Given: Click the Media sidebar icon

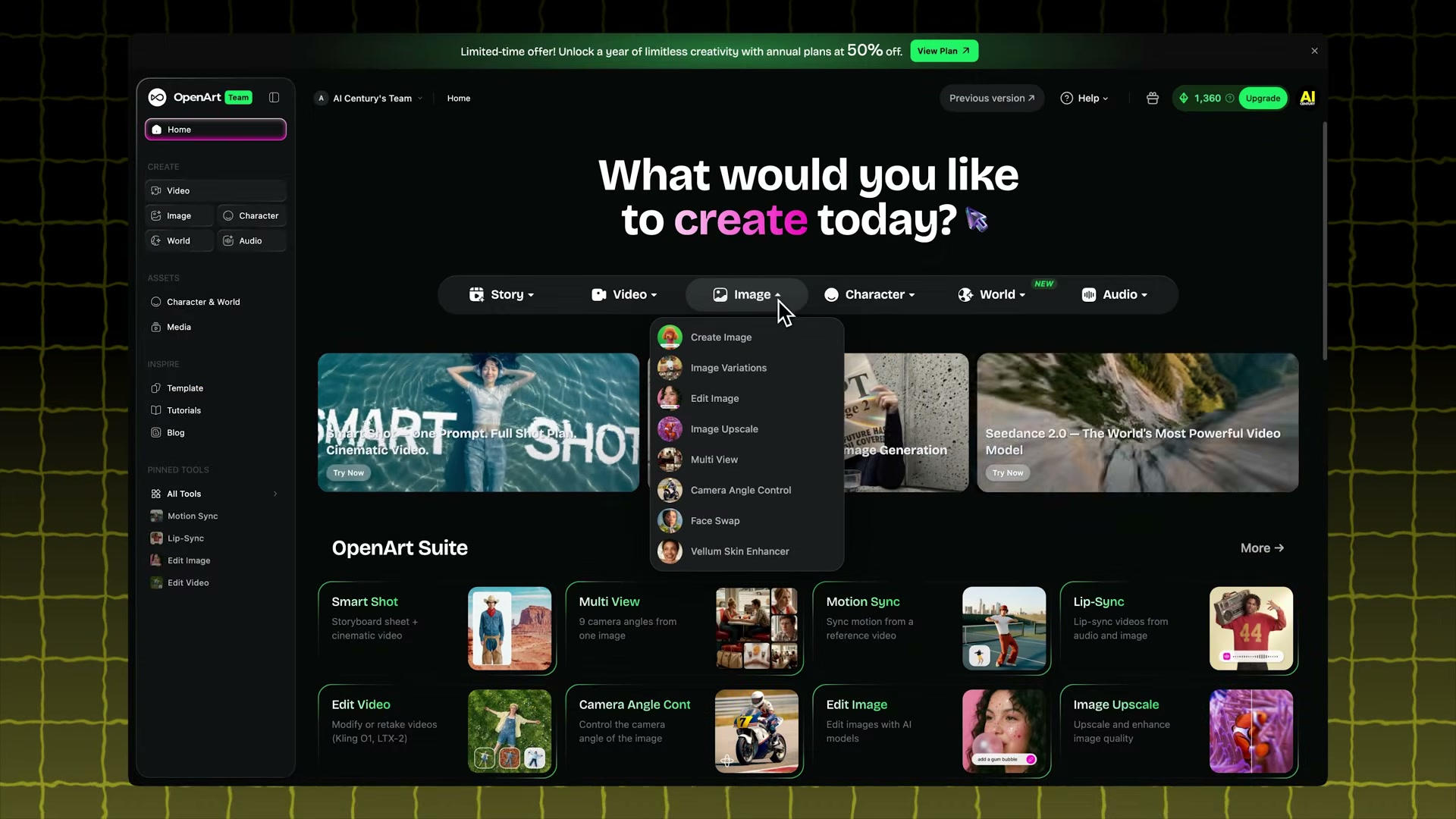Looking at the screenshot, I should (x=155, y=327).
